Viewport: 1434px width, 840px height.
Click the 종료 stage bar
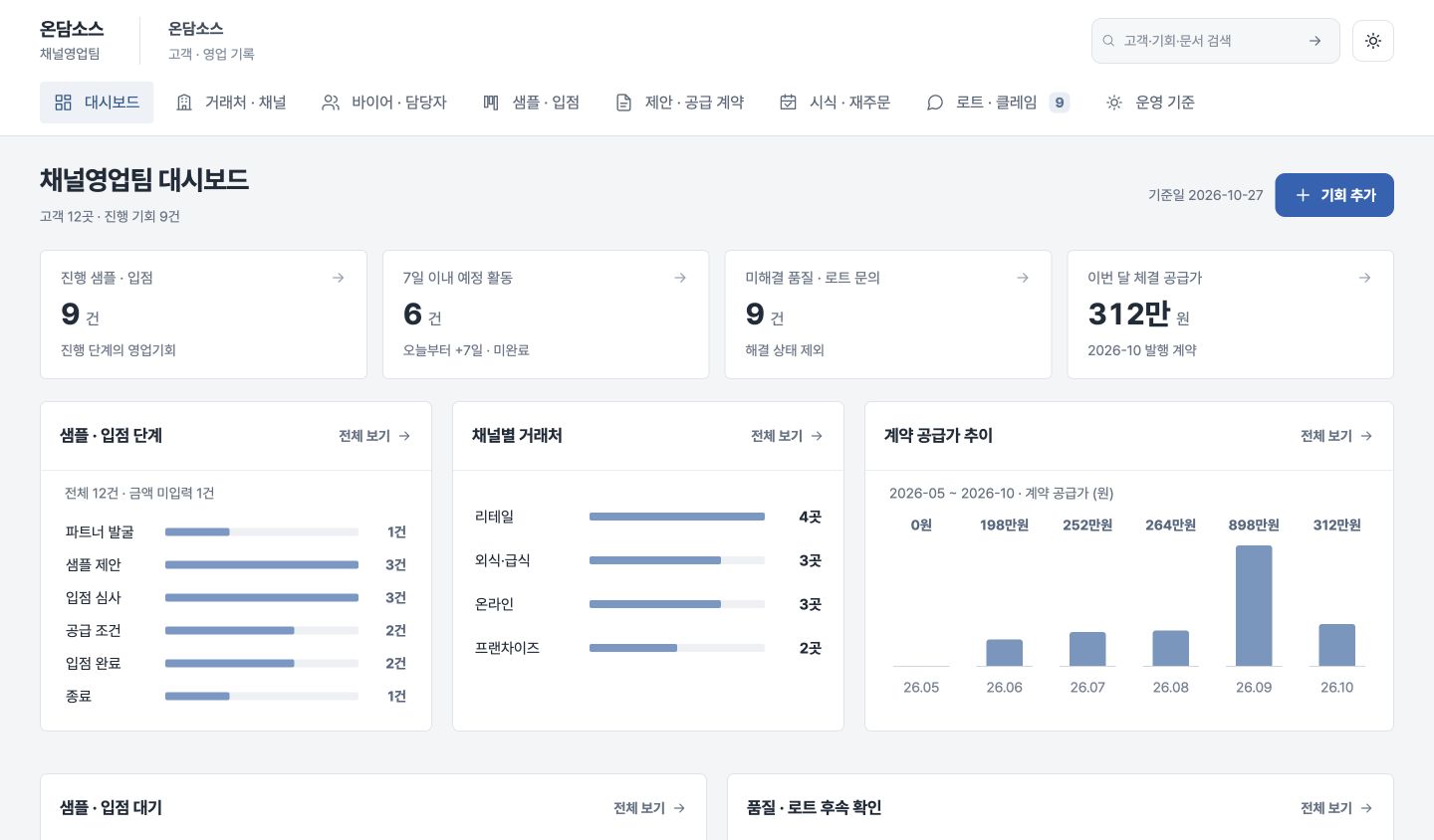[x=262, y=697]
